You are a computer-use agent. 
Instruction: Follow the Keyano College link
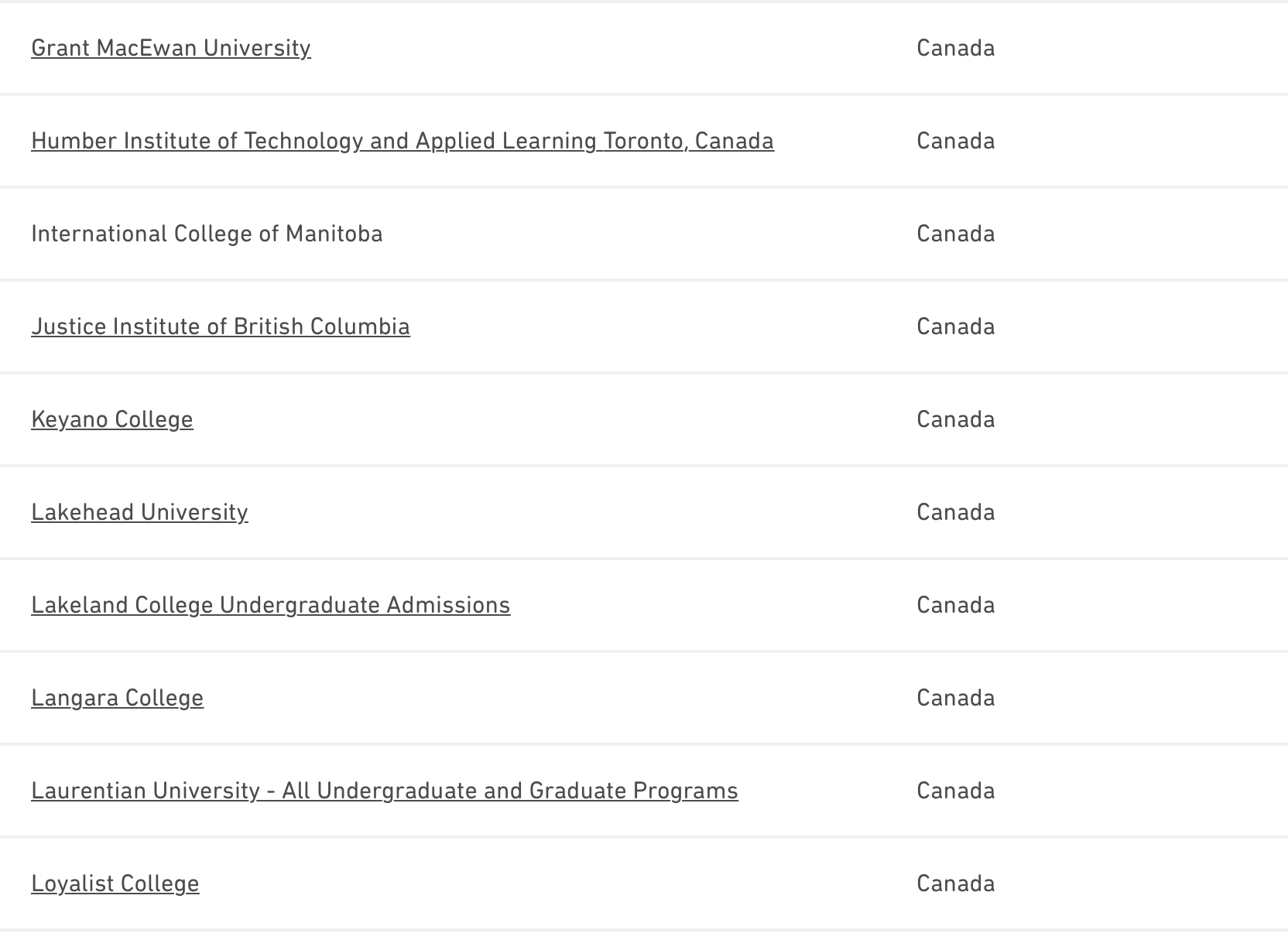111,419
